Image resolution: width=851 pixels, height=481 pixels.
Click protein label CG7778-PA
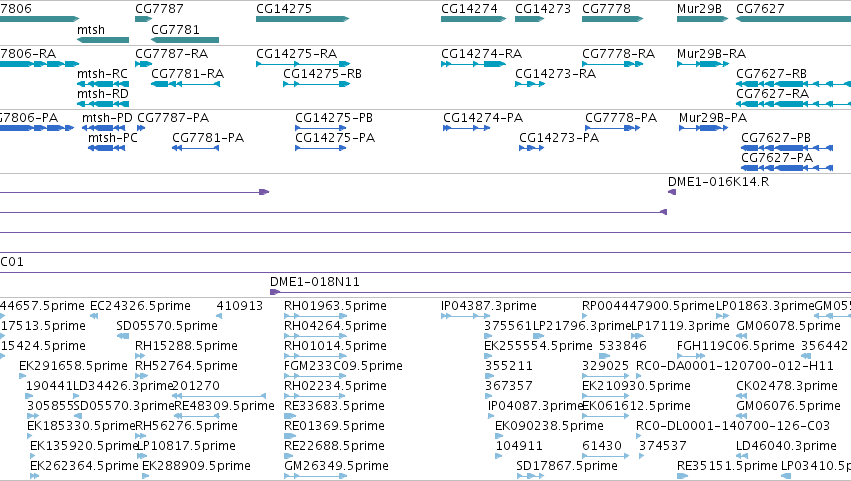click(621, 118)
